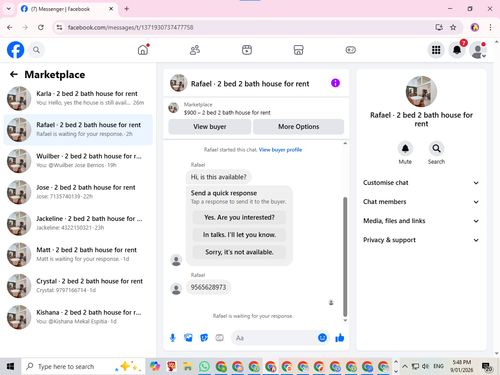Open the View buyer profile link
The width and height of the screenshot is (500, 375).
280,150
